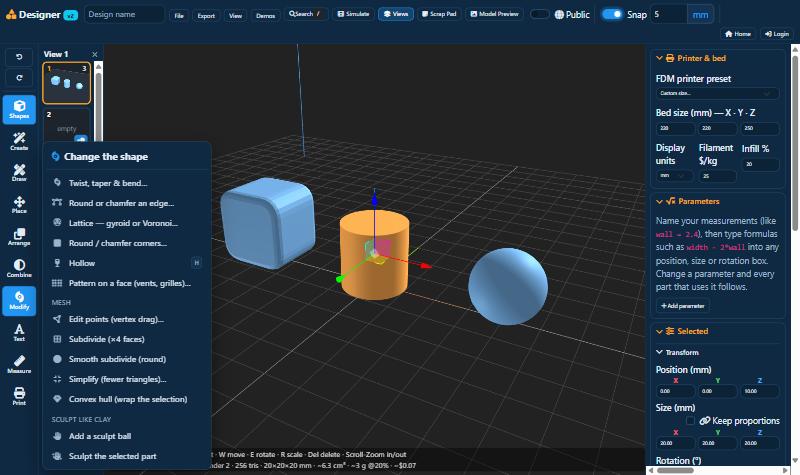Open the Scrap Pad
800x475 pixels.
click(x=439, y=14)
